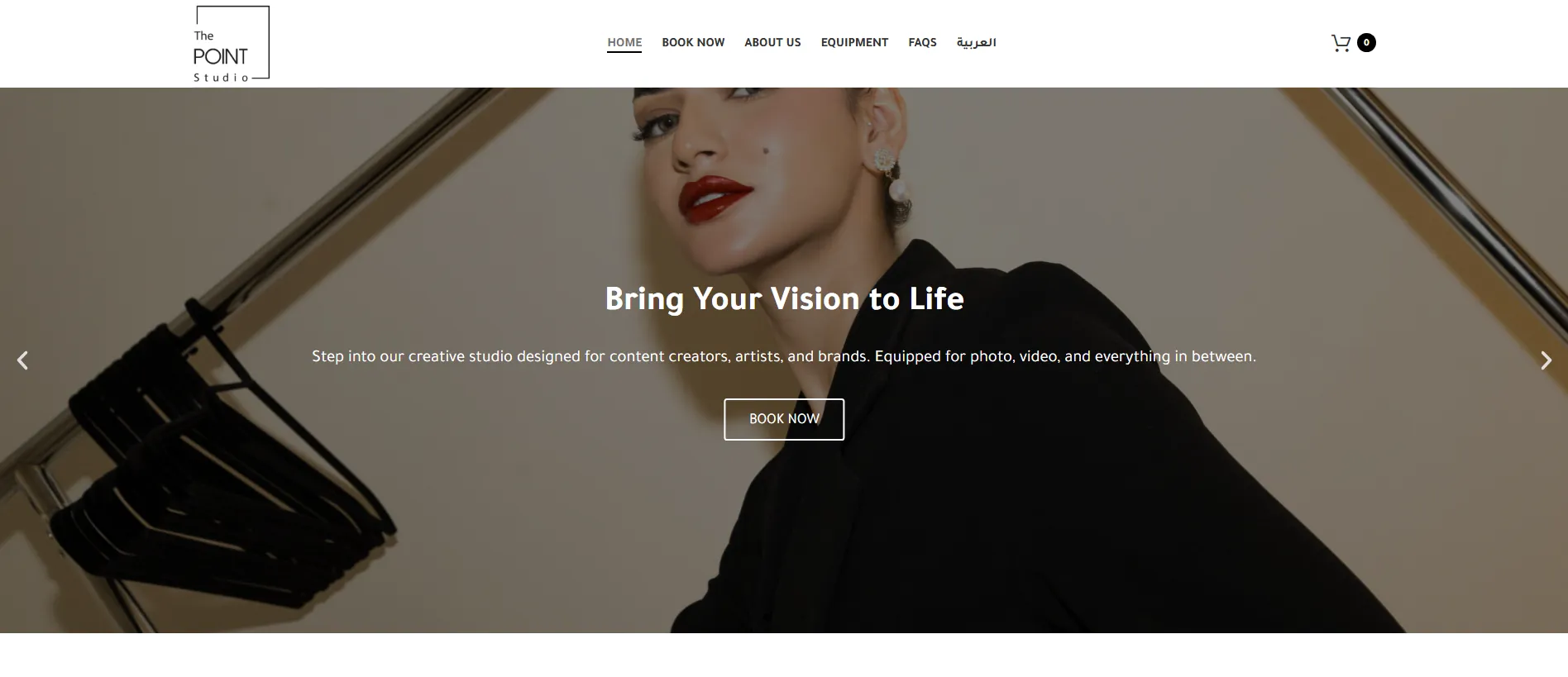Click the red lips in the hero photo

715,198
